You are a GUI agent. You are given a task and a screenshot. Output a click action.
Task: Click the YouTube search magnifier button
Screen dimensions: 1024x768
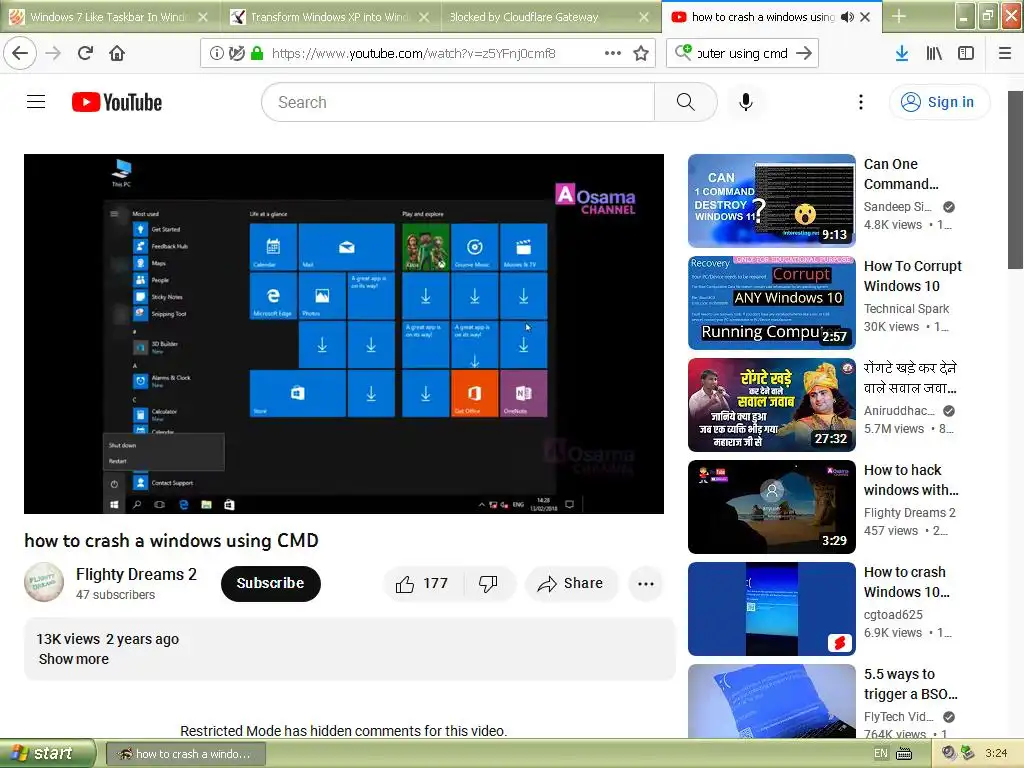pos(686,102)
